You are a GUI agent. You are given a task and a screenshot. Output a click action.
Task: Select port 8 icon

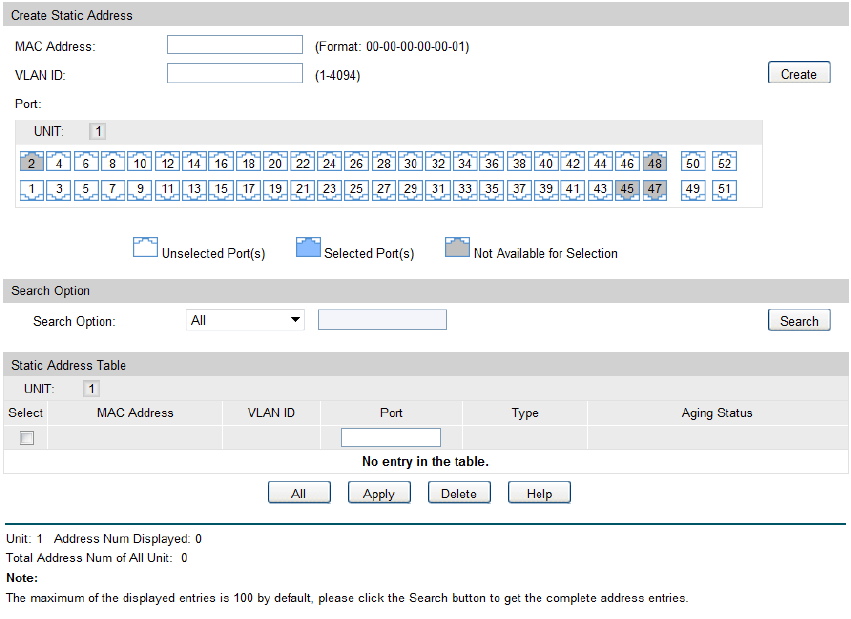113,162
